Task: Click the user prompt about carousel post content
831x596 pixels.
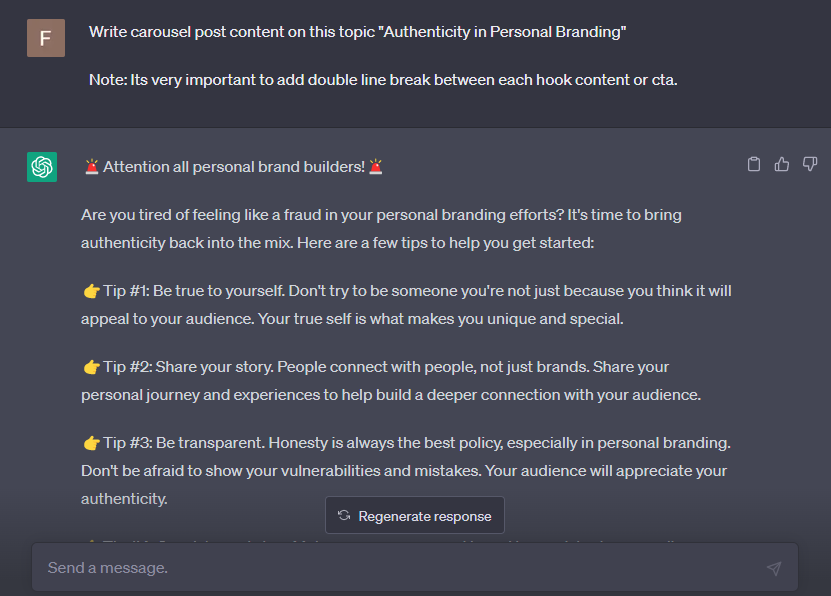Action: pos(357,32)
